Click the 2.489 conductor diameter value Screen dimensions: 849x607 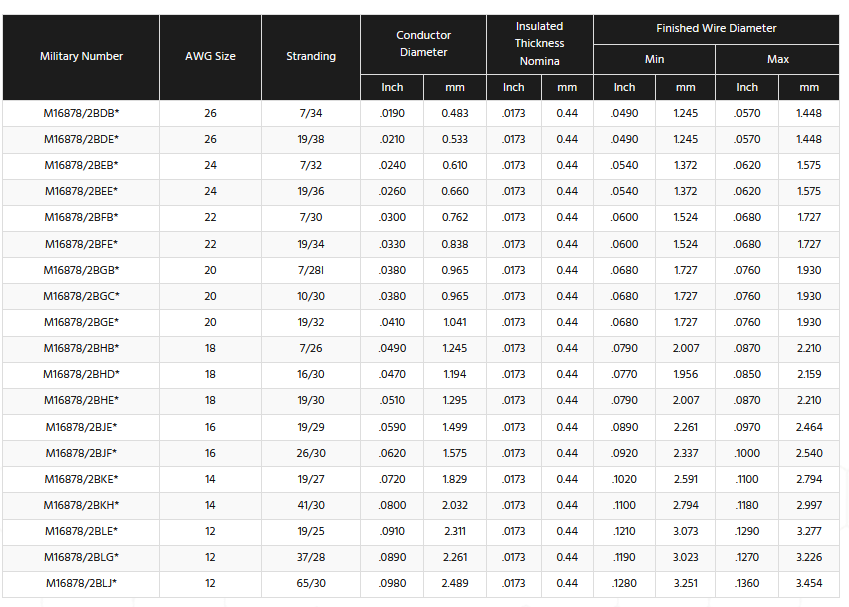tap(455, 583)
